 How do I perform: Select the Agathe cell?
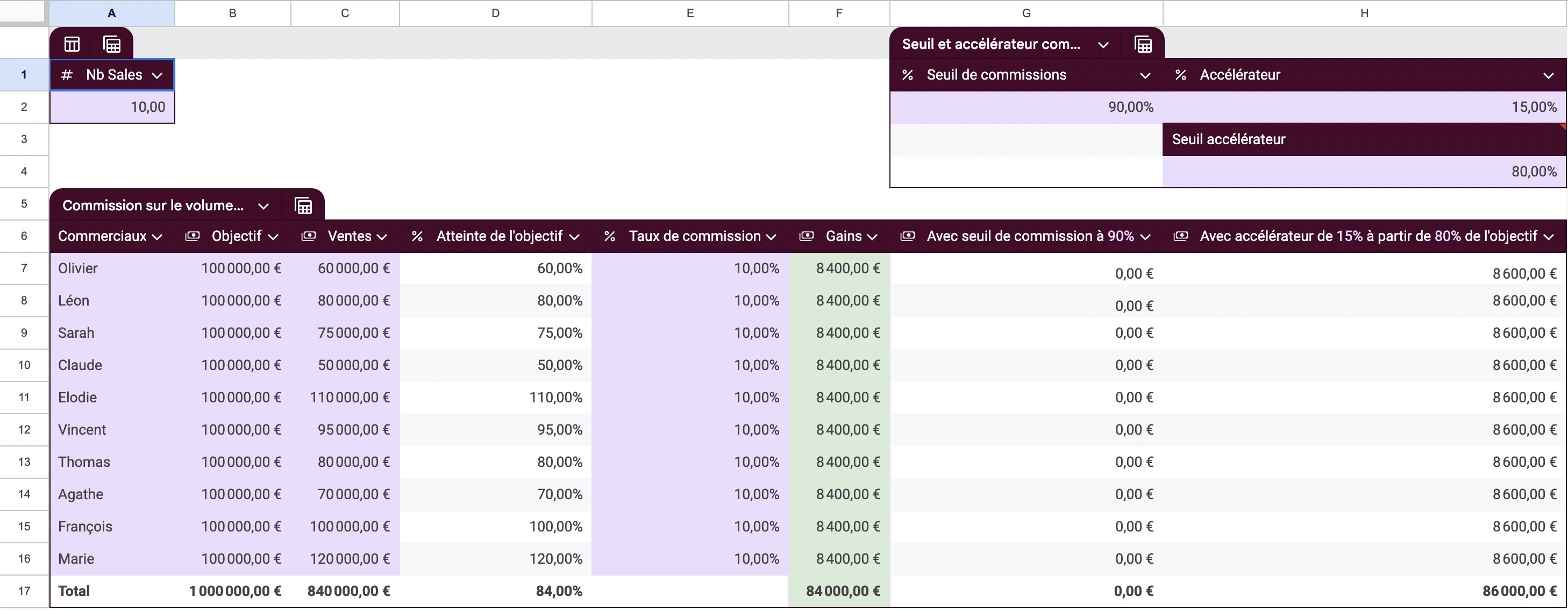[x=112, y=494]
